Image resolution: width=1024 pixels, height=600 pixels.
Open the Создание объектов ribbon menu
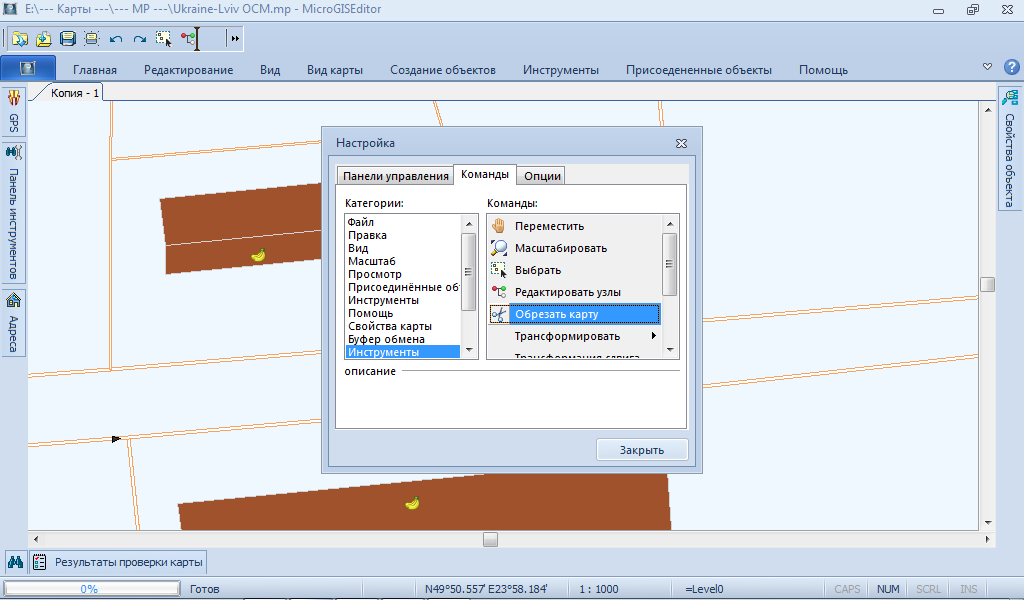click(x=442, y=70)
